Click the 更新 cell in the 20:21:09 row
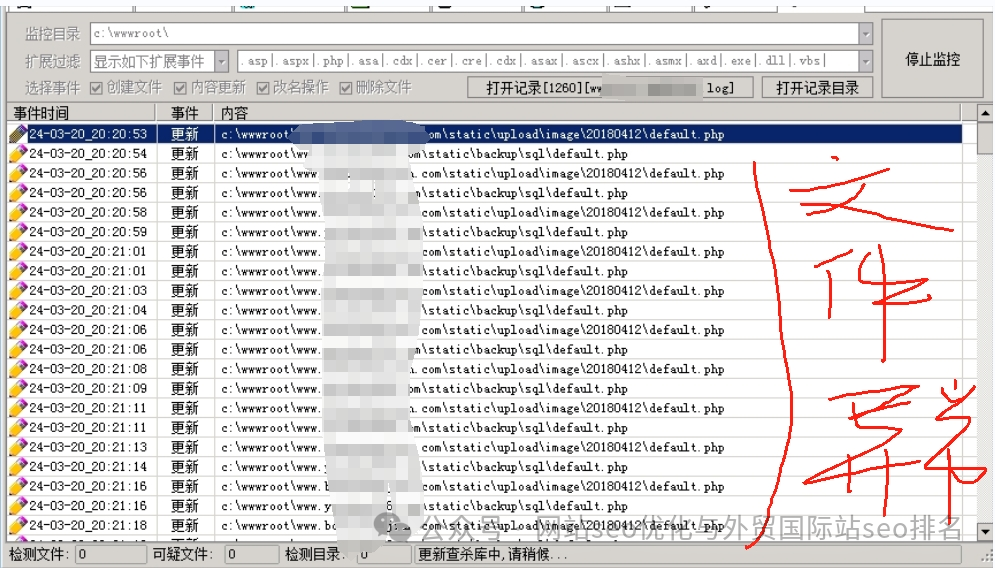Image resolution: width=995 pixels, height=568 pixels. pyautogui.click(x=185, y=388)
